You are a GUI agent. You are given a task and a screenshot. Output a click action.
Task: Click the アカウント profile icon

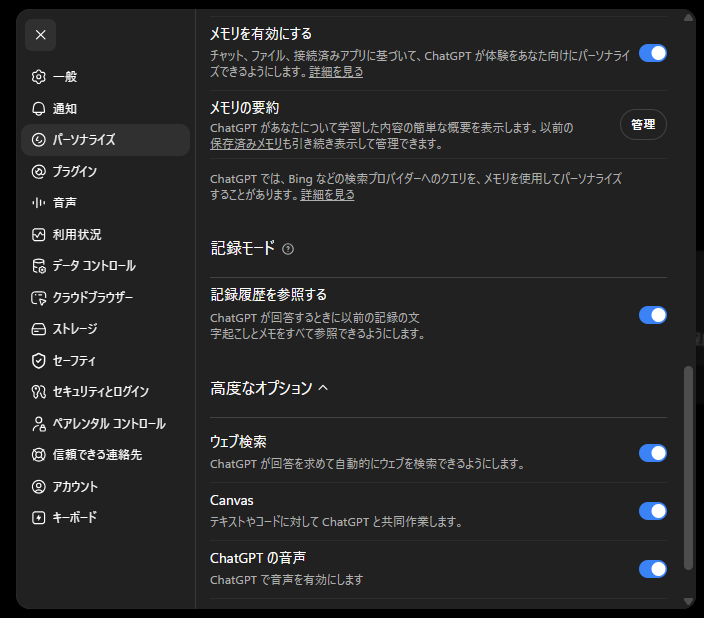(x=39, y=486)
